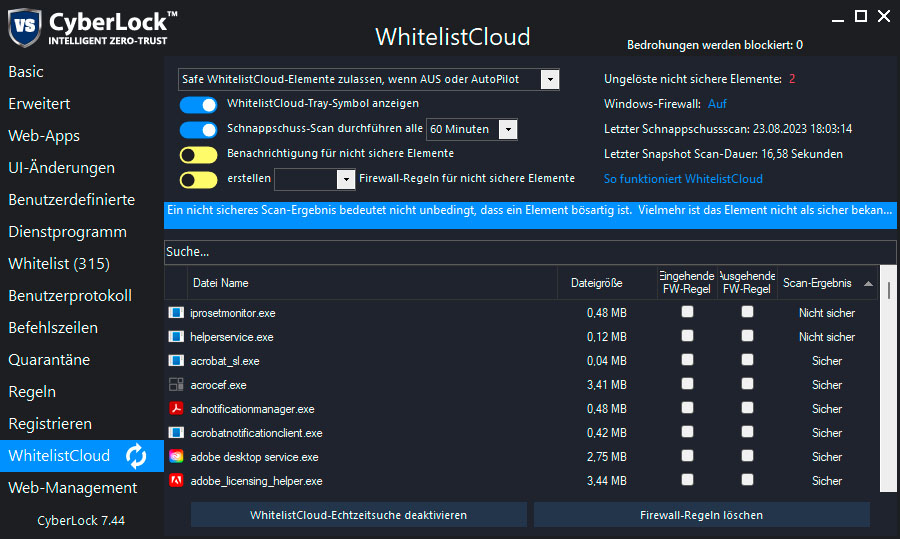Check Eingehende FW-Regel for acrobat_sl.exe

coord(687,360)
